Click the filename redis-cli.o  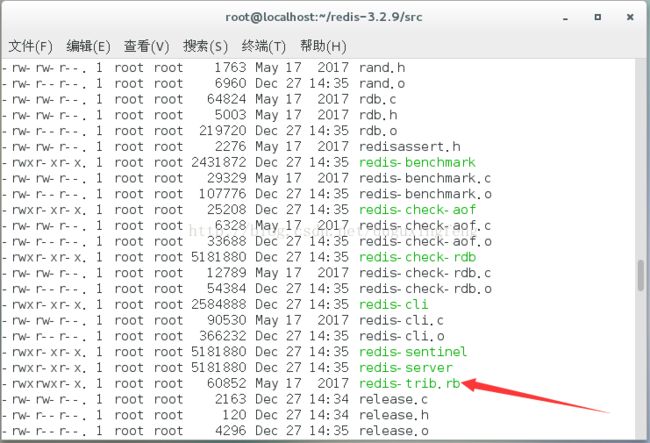[x=402, y=336]
